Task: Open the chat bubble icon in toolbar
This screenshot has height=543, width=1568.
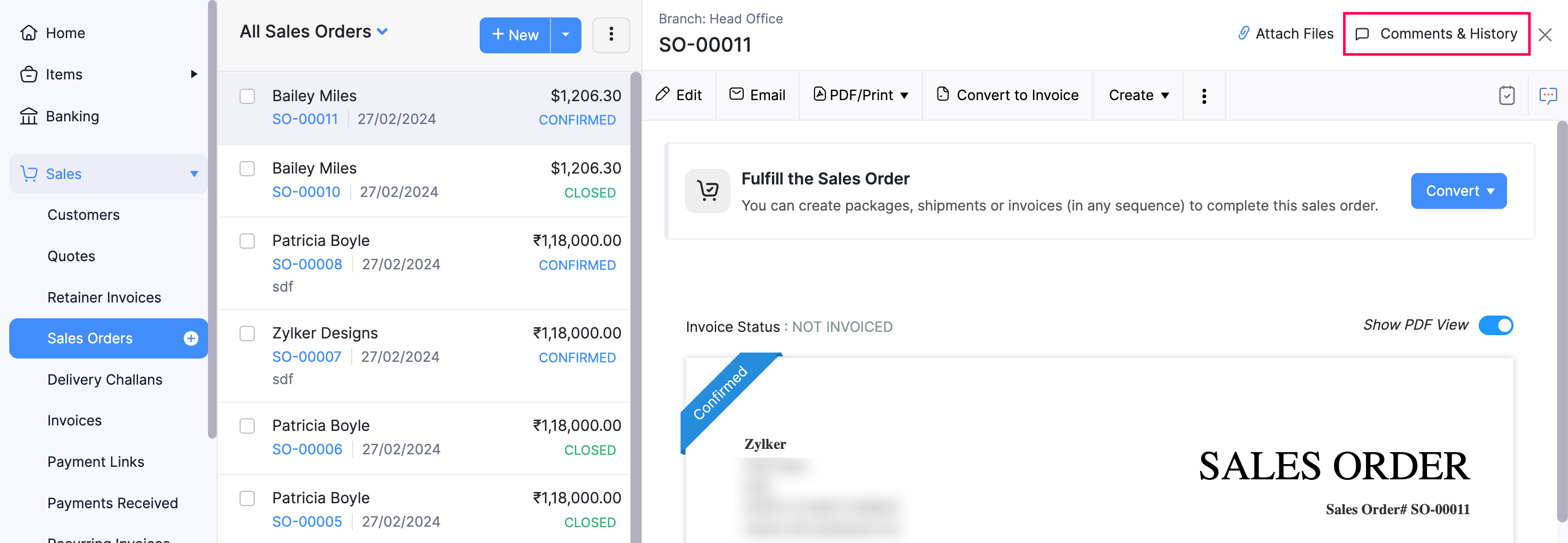Action: (x=1547, y=95)
